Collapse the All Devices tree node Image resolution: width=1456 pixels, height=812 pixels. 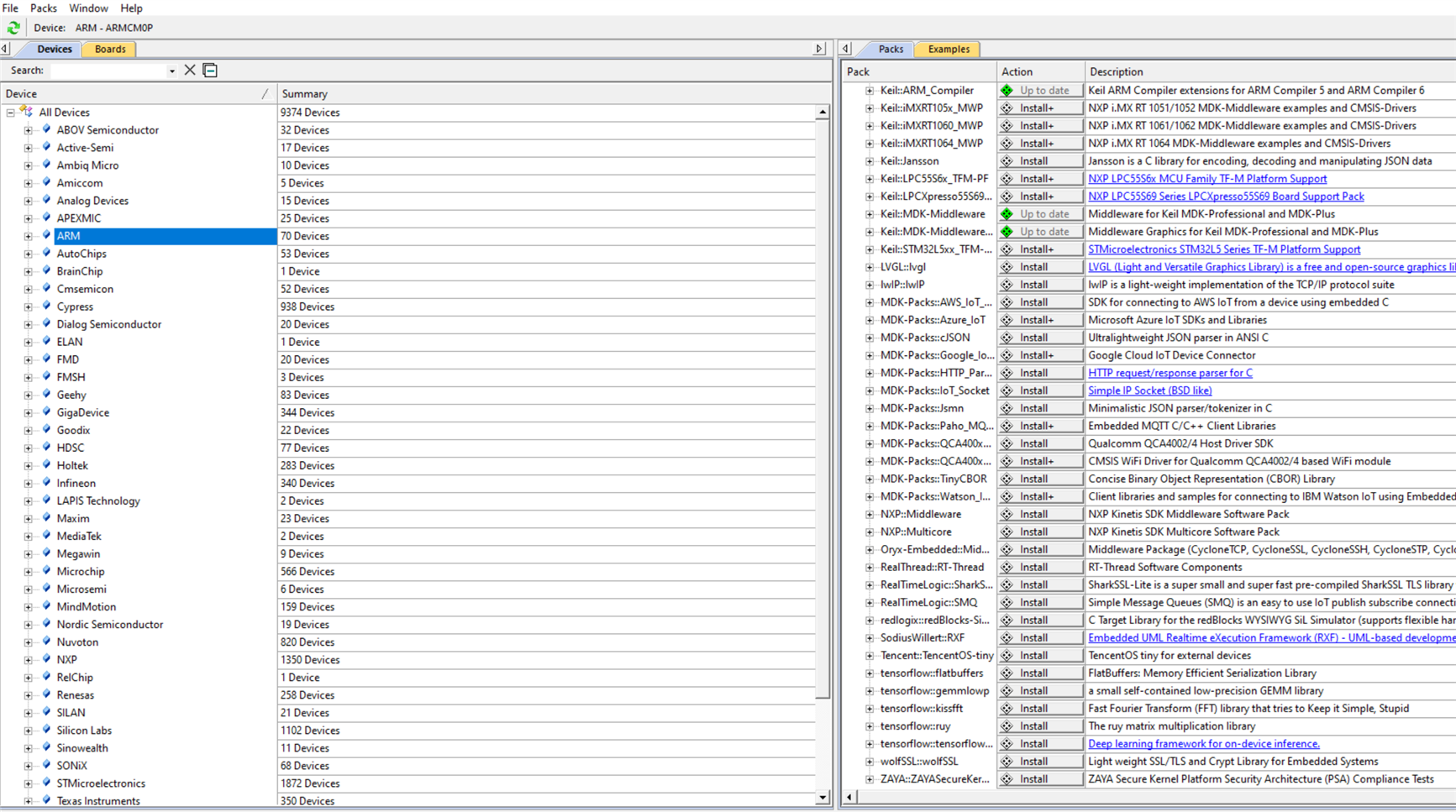(x=10, y=113)
